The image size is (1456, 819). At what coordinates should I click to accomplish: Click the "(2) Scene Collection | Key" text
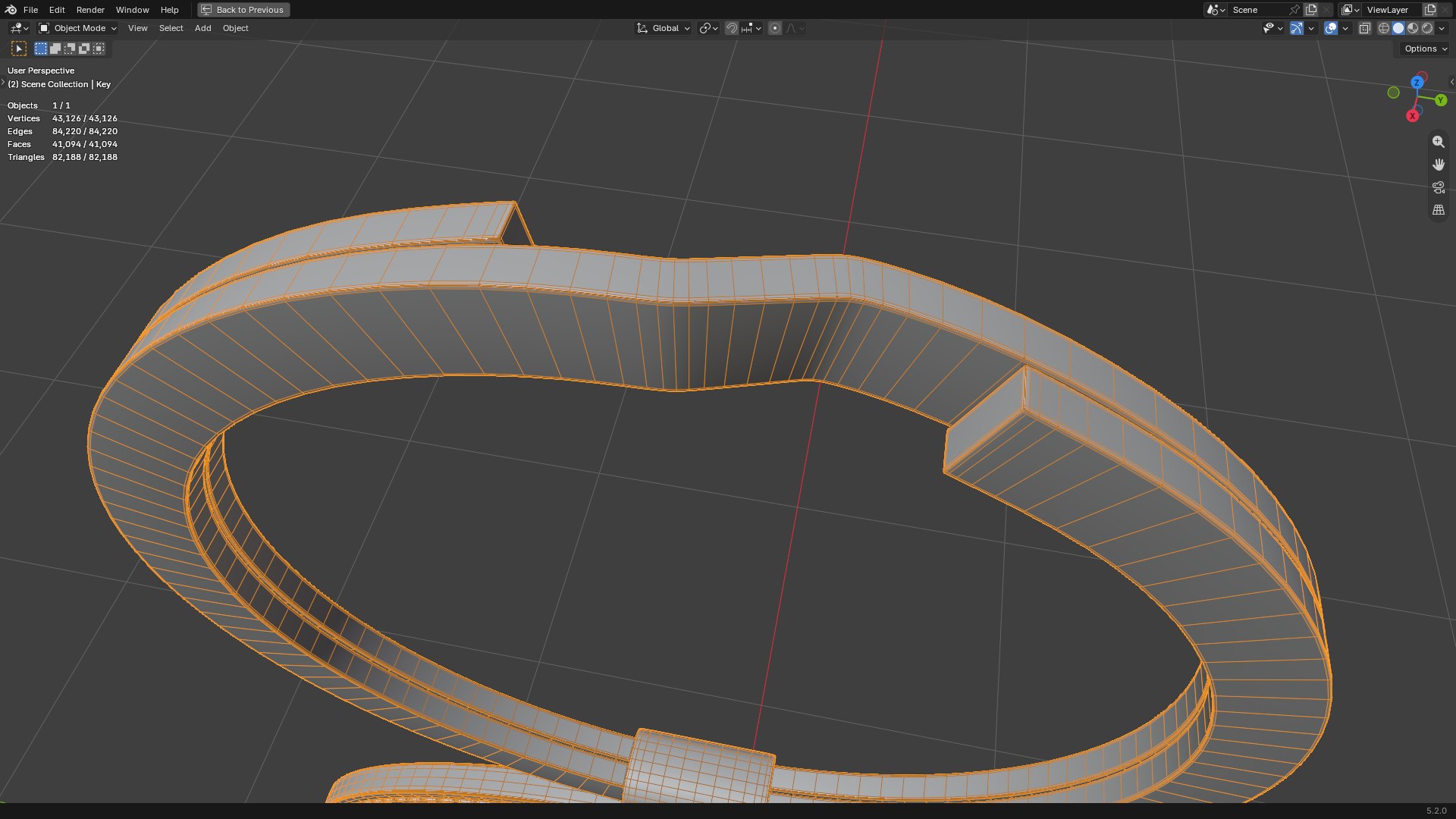[59, 84]
